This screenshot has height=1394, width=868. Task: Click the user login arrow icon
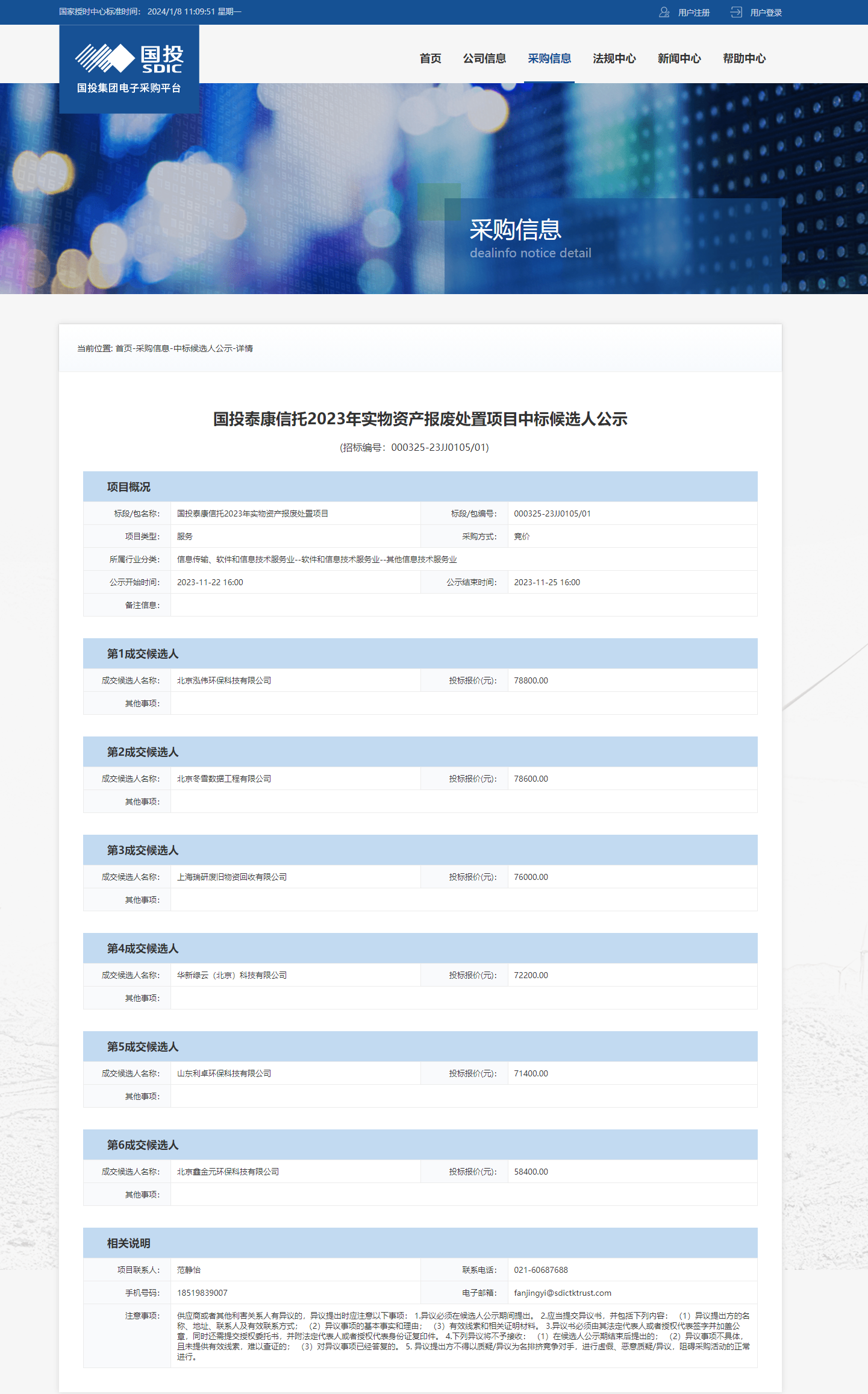tap(736, 12)
